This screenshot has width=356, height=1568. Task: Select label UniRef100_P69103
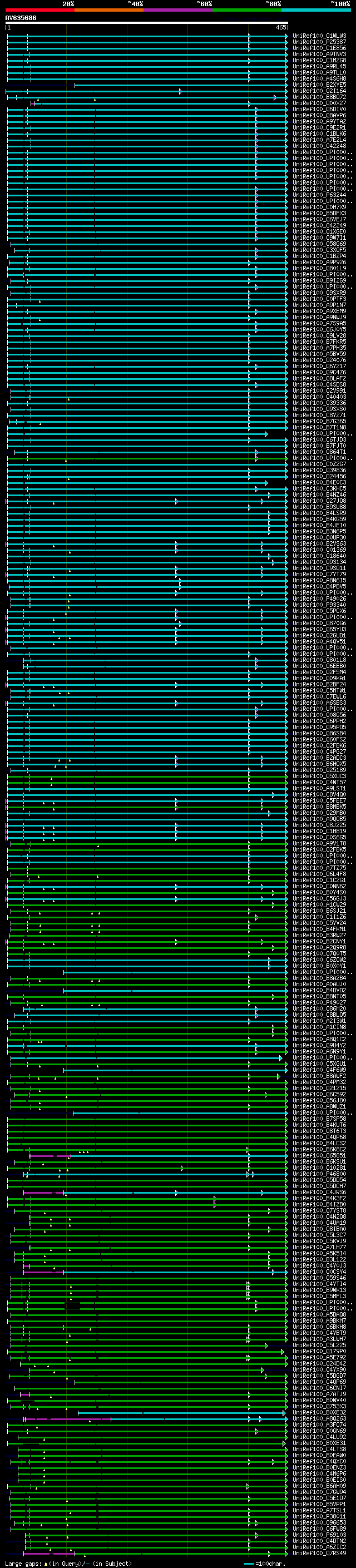pos(319,1535)
